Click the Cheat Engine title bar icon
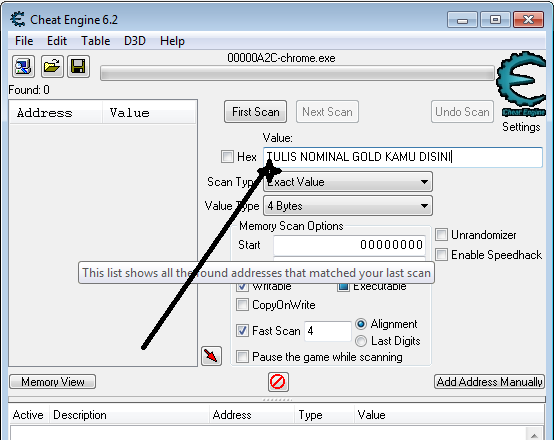 click(17, 19)
